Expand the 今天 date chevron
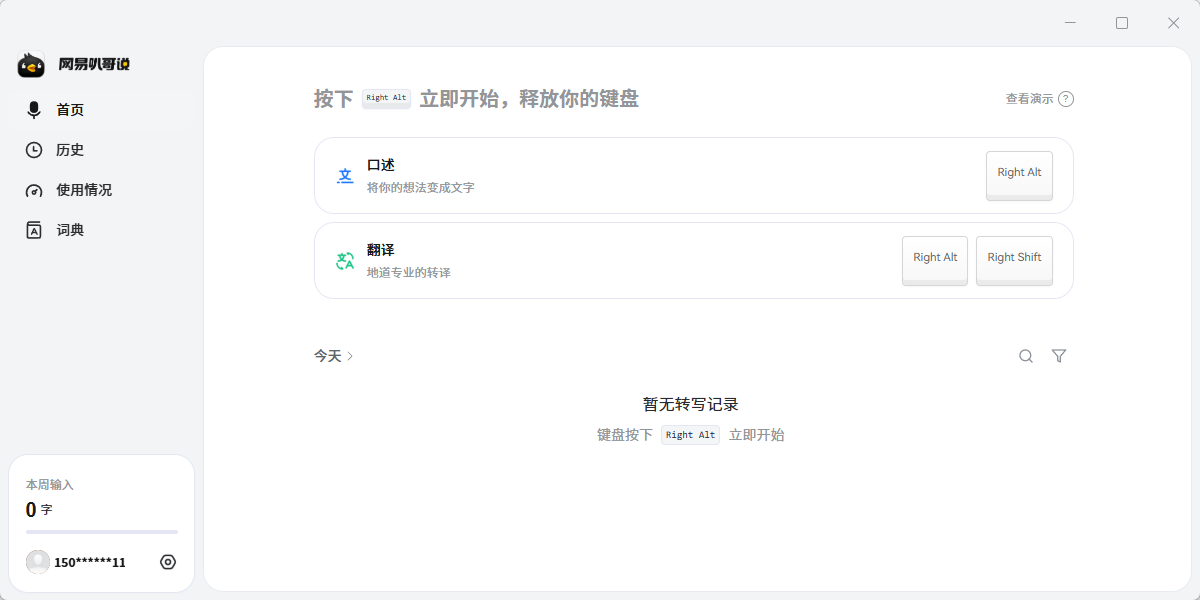The image size is (1200, 600). tap(350, 356)
